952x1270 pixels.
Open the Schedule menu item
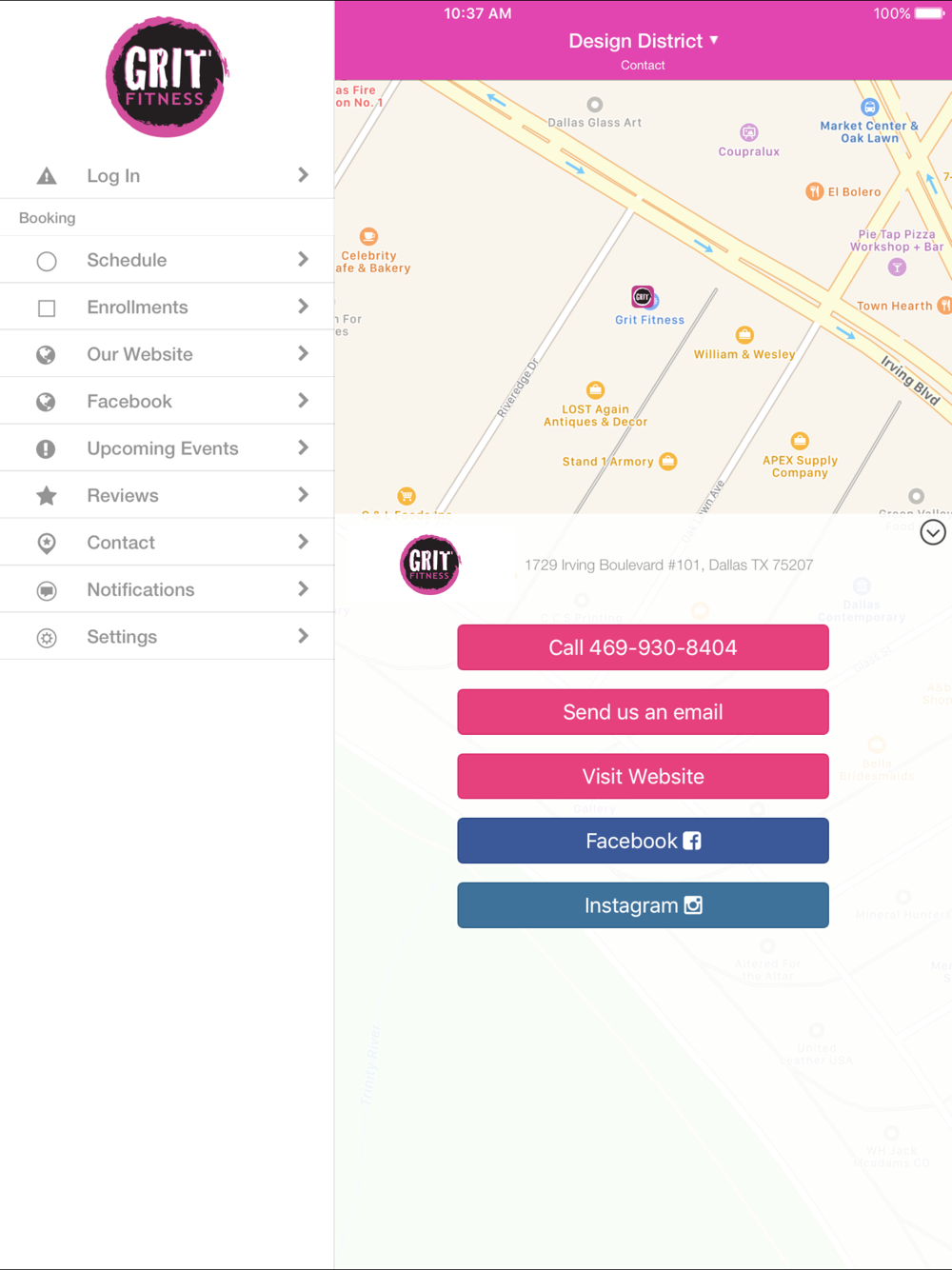[167, 260]
